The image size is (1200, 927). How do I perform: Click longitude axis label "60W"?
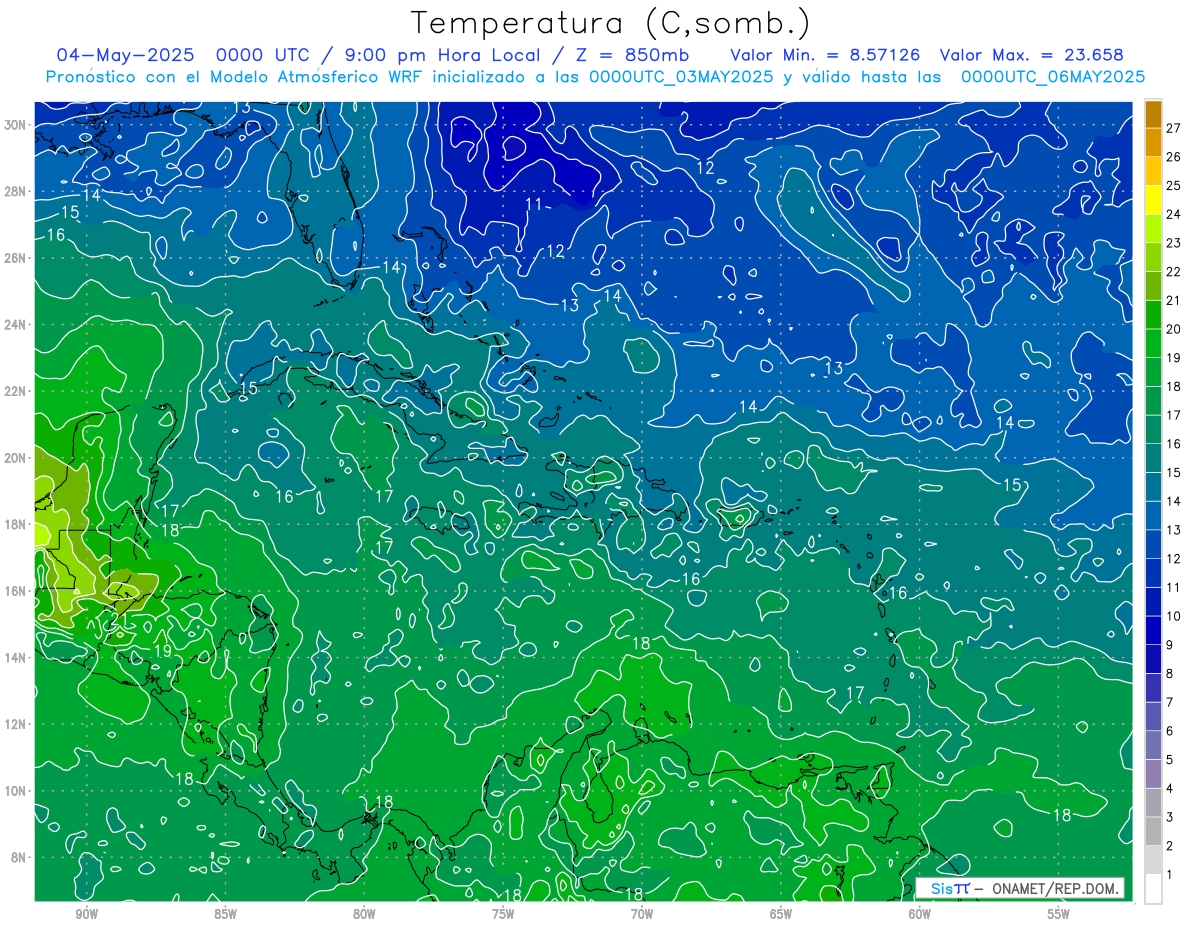[920, 914]
